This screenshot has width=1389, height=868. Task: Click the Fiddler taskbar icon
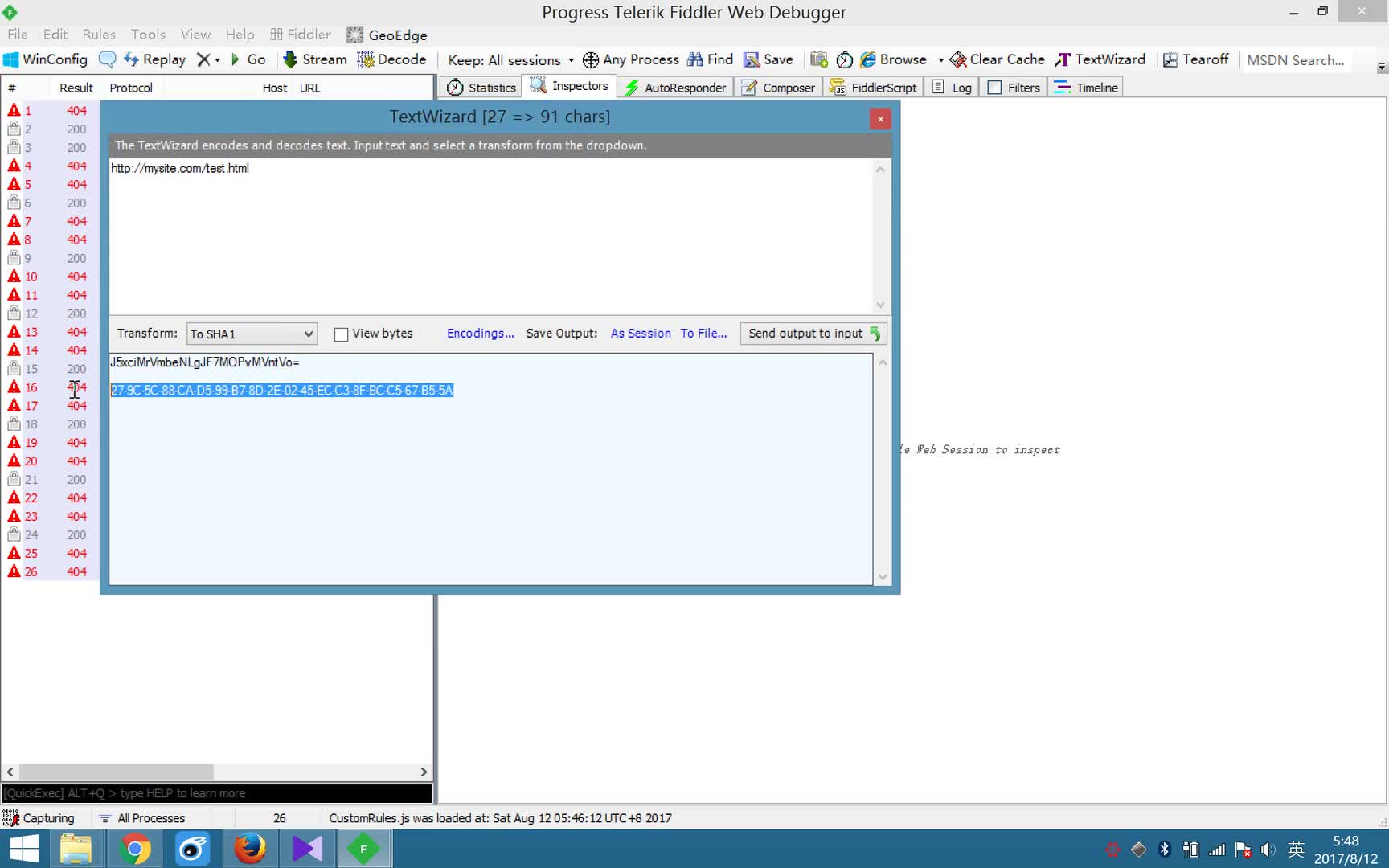point(364,849)
